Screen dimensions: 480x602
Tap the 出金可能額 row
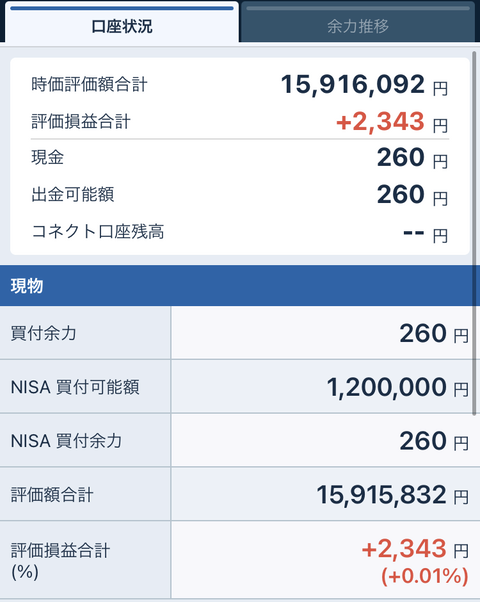pos(240,194)
